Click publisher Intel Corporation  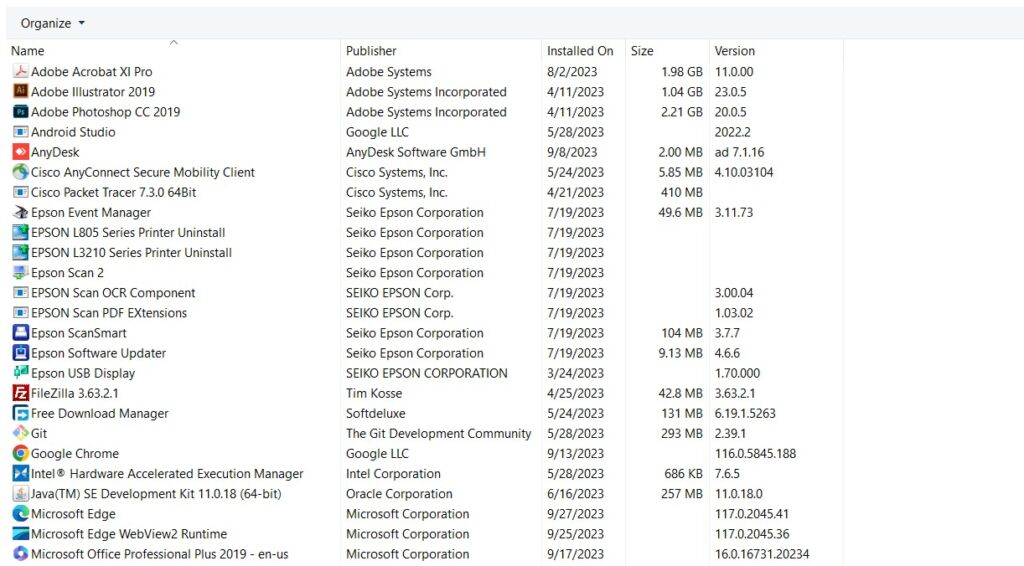[393, 474]
